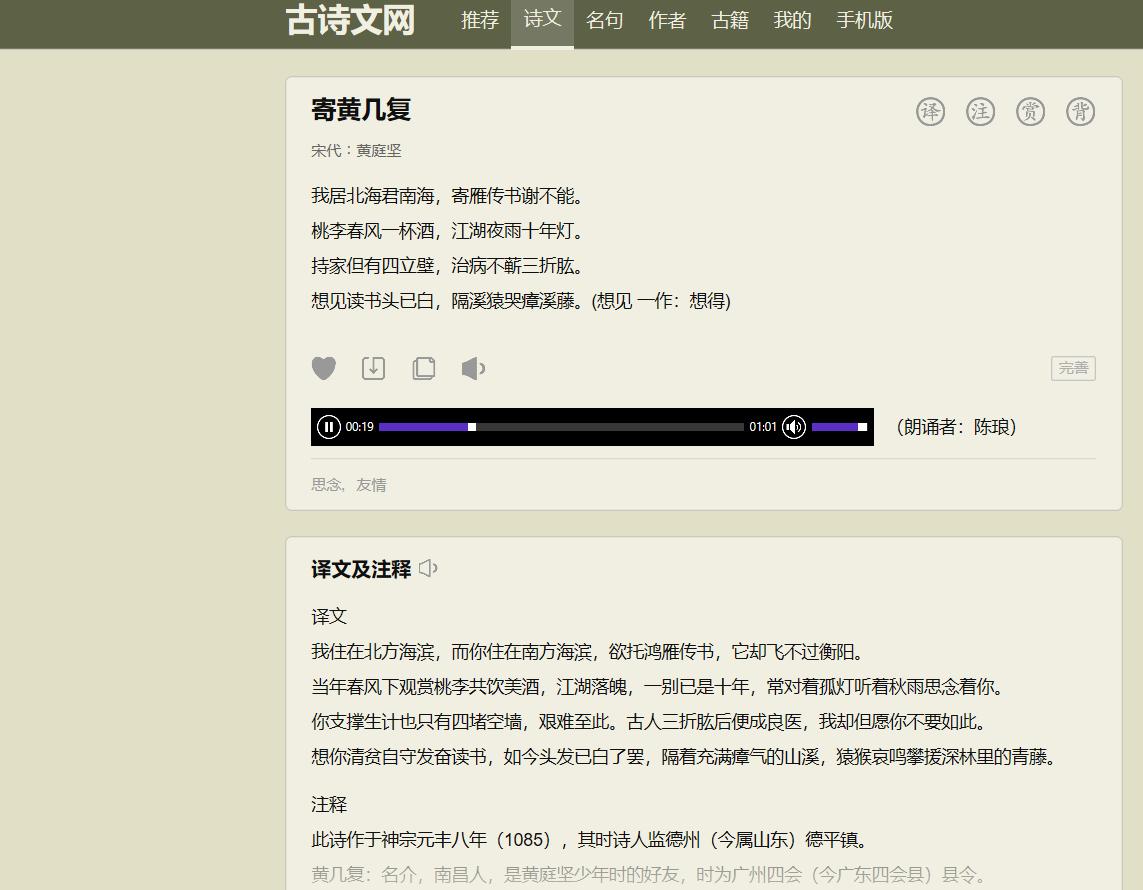Click the 完善 button
This screenshot has width=1143, height=890.
tap(1072, 368)
